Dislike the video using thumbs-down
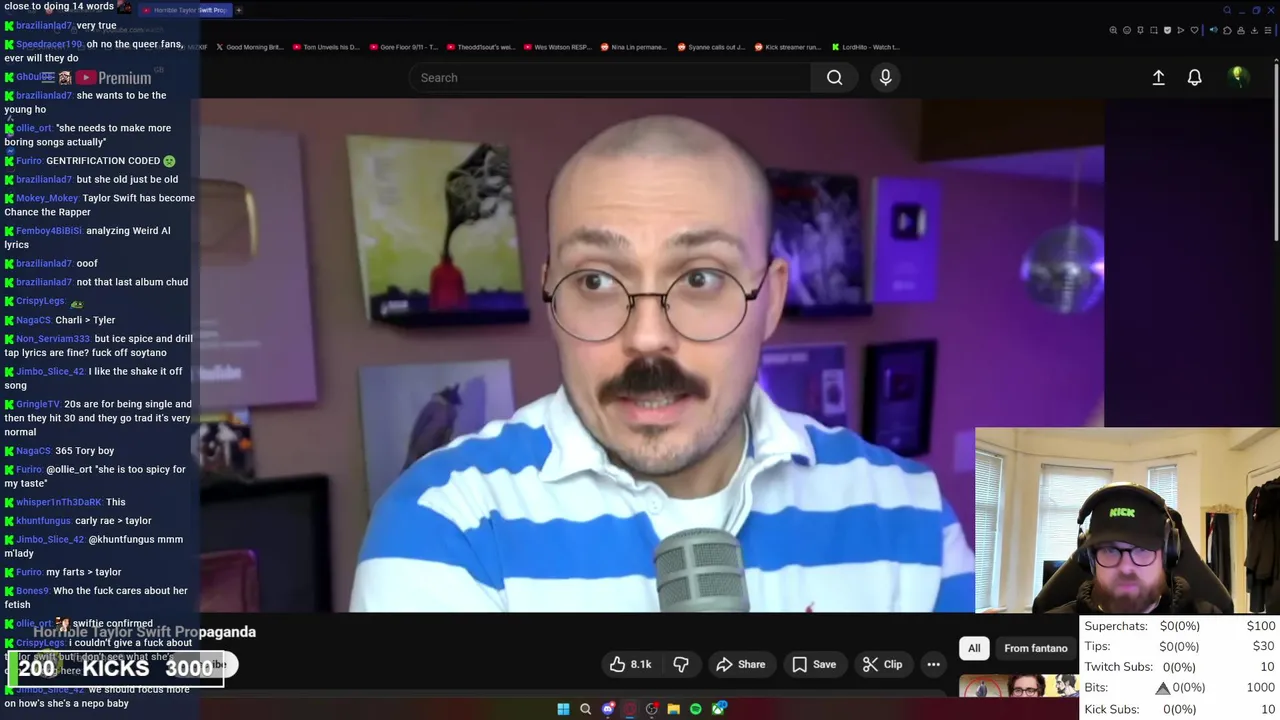The image size is (1280, 720). coord(681,664)
